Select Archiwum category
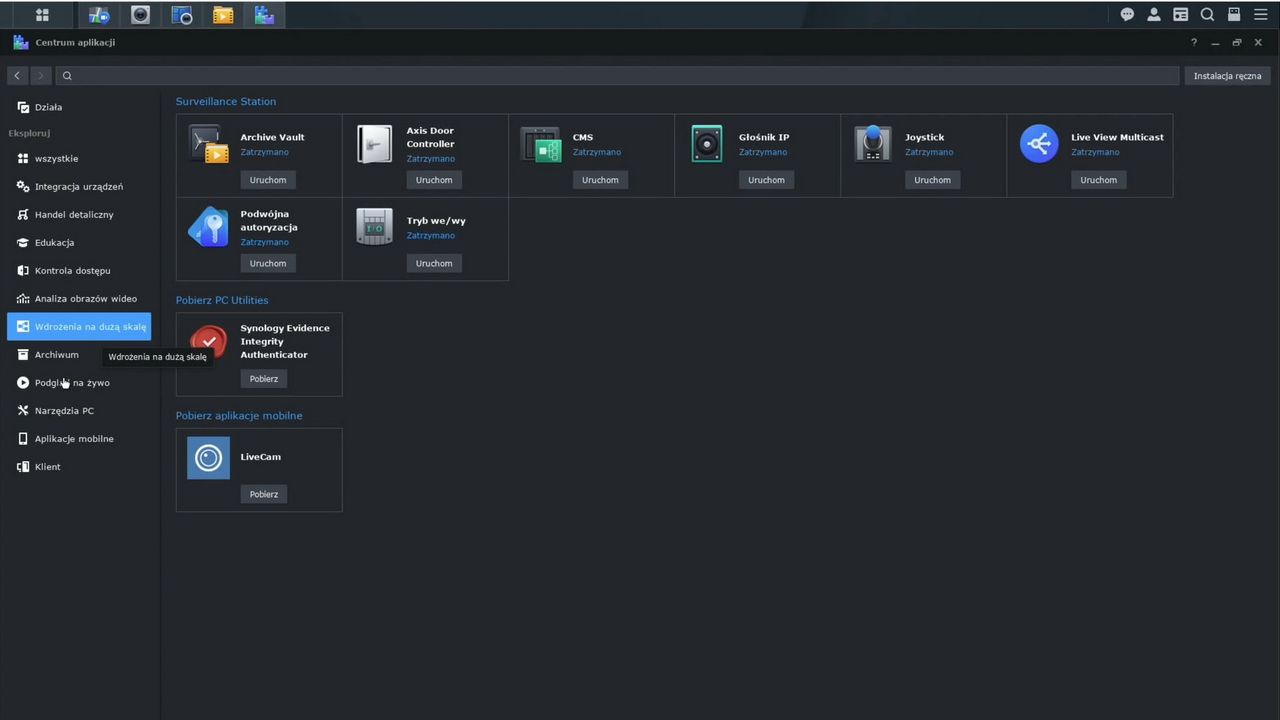This screenshot has width=1280, height=720. 79,354
